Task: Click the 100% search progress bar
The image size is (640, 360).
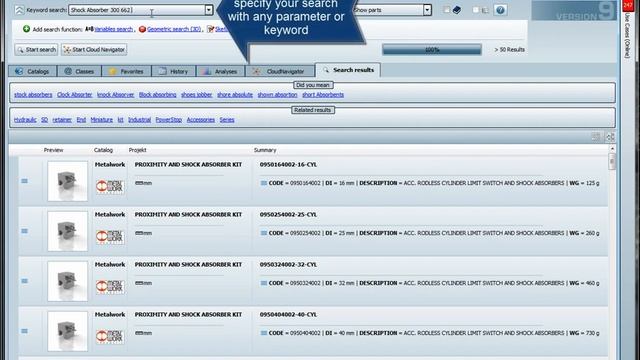Action: (432, 49)
